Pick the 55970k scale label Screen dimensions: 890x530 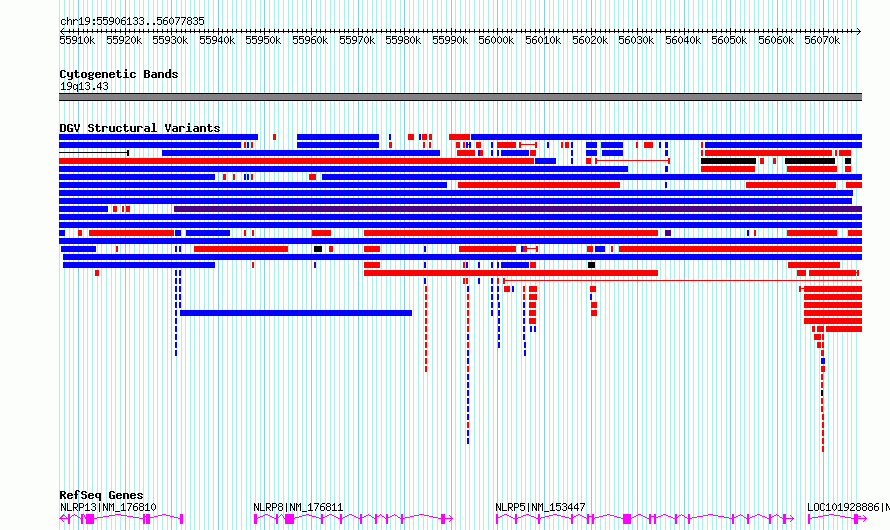coord(357,40)
